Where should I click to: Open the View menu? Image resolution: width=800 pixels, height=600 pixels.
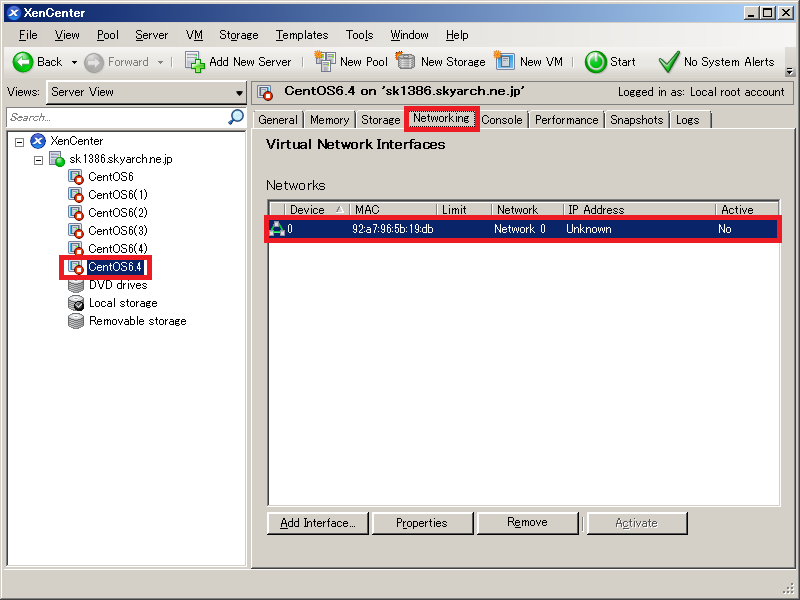click(x=67, y=35)
